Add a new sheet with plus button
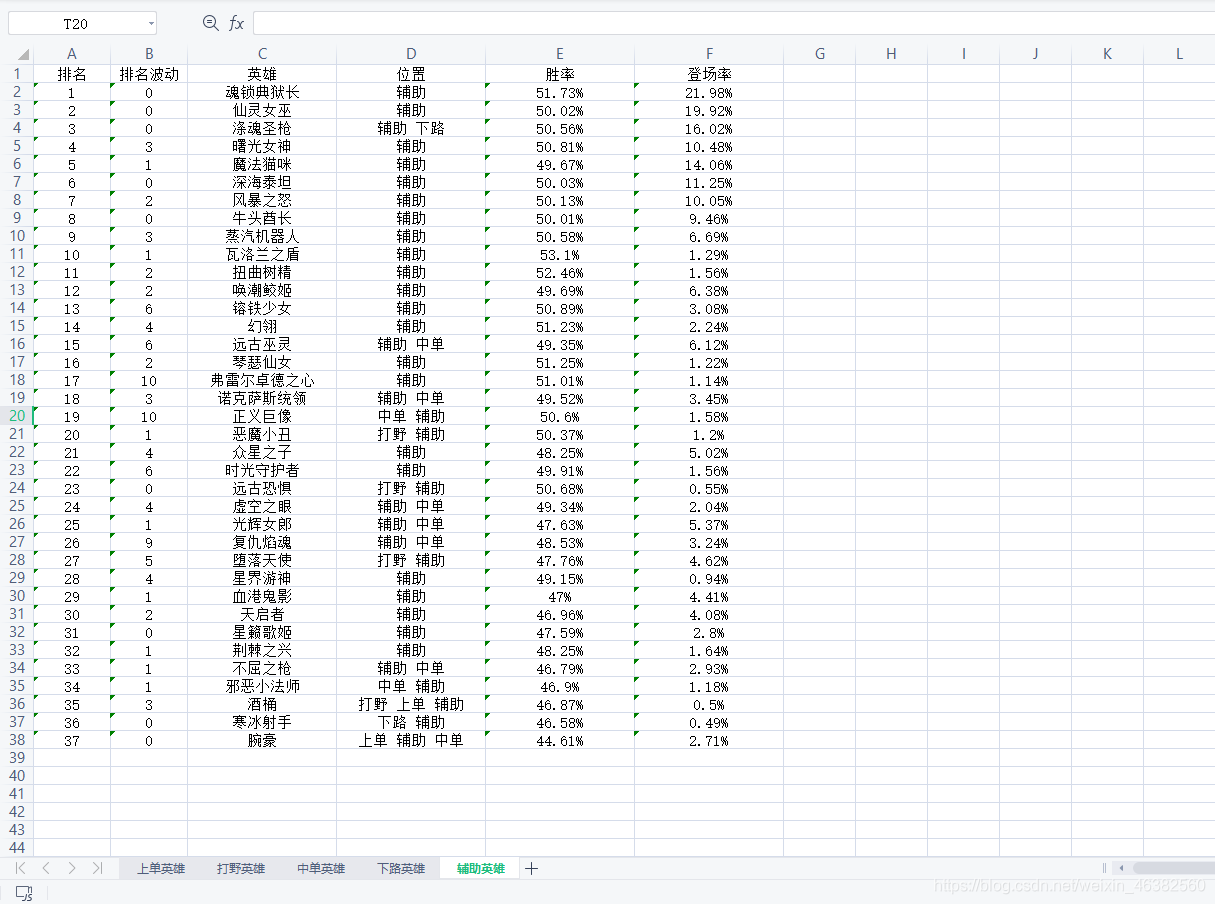This screenshot has height=904, width=1215. point(532,868)
